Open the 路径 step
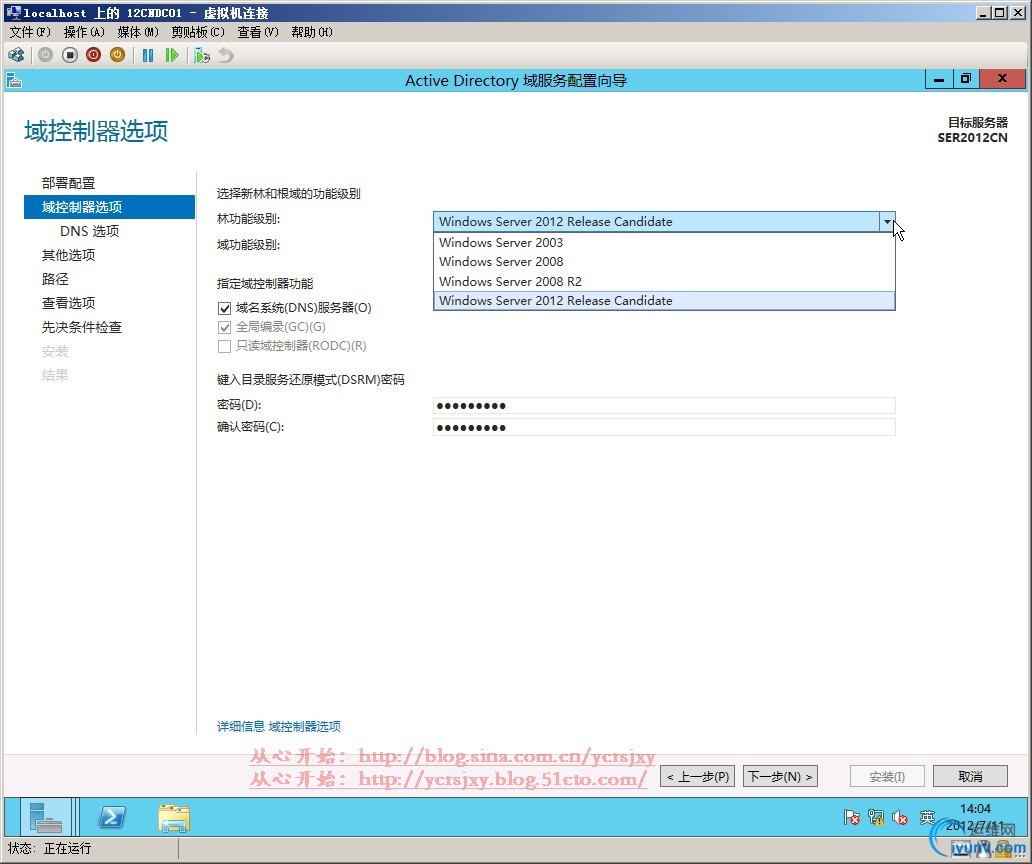Viewport: 1032px width, 864px height. coord(55,279)
